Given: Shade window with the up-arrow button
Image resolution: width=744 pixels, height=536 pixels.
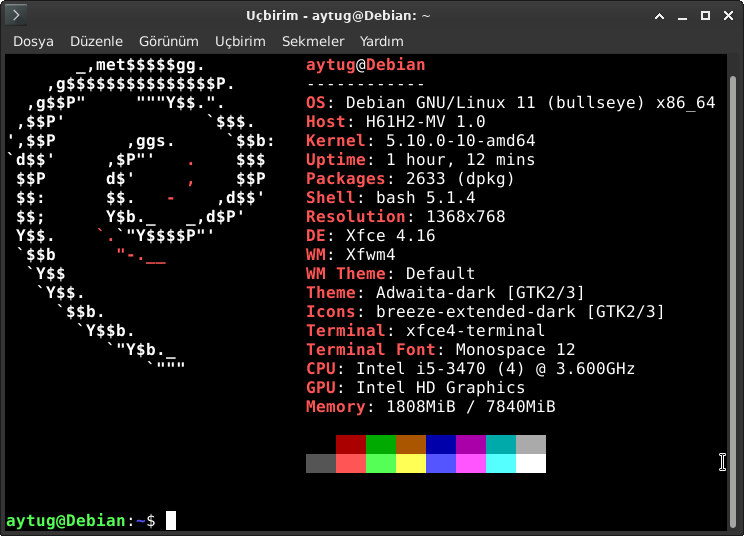Looking at the screenshot, I should (x=659, y=16).
